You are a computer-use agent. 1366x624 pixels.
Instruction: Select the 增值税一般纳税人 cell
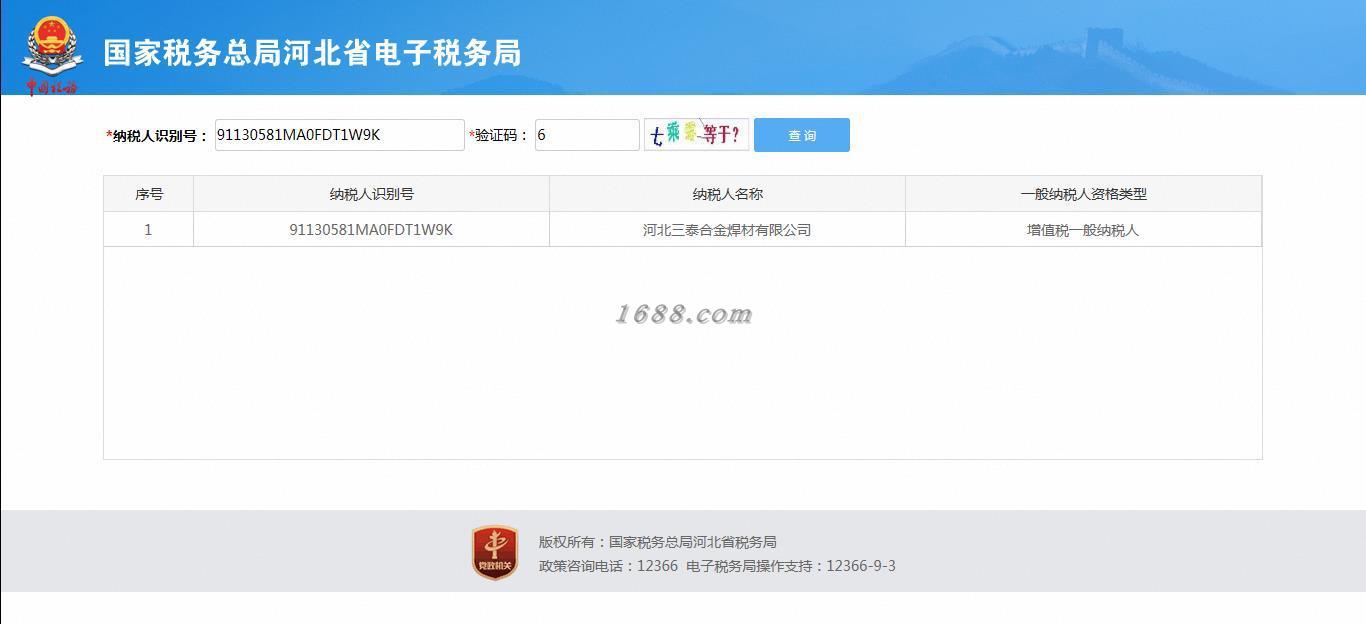[1084, 230]
